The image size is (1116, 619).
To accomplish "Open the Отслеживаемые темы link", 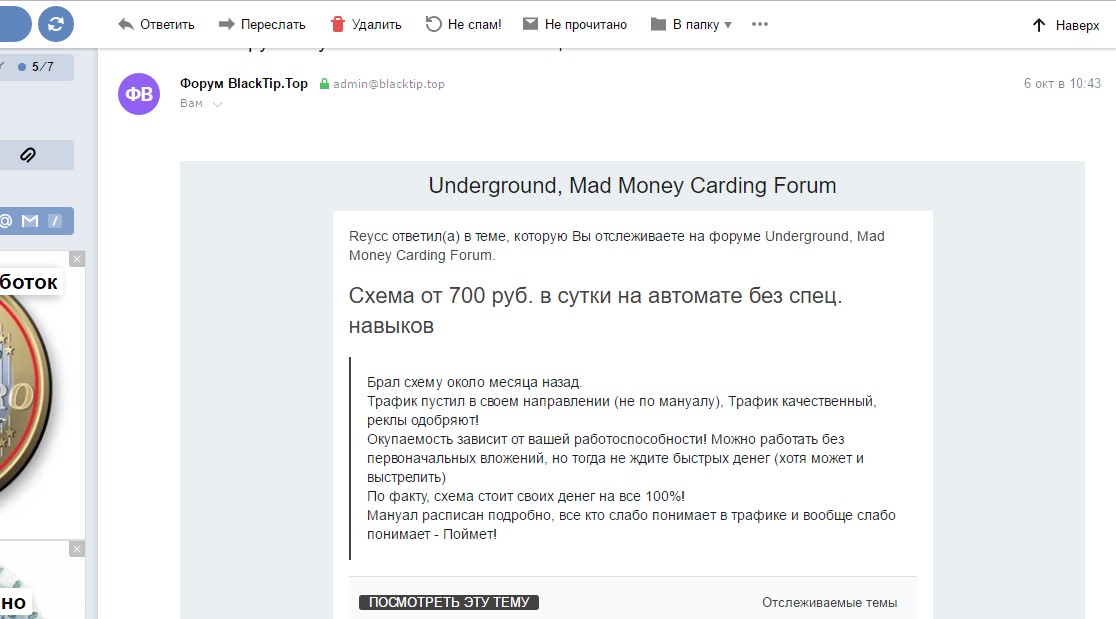I will point(829,603).
